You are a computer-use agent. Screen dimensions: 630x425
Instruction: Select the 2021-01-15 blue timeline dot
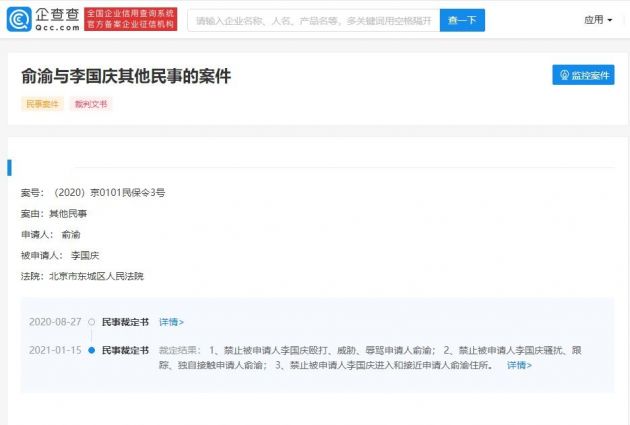point(92,350)
